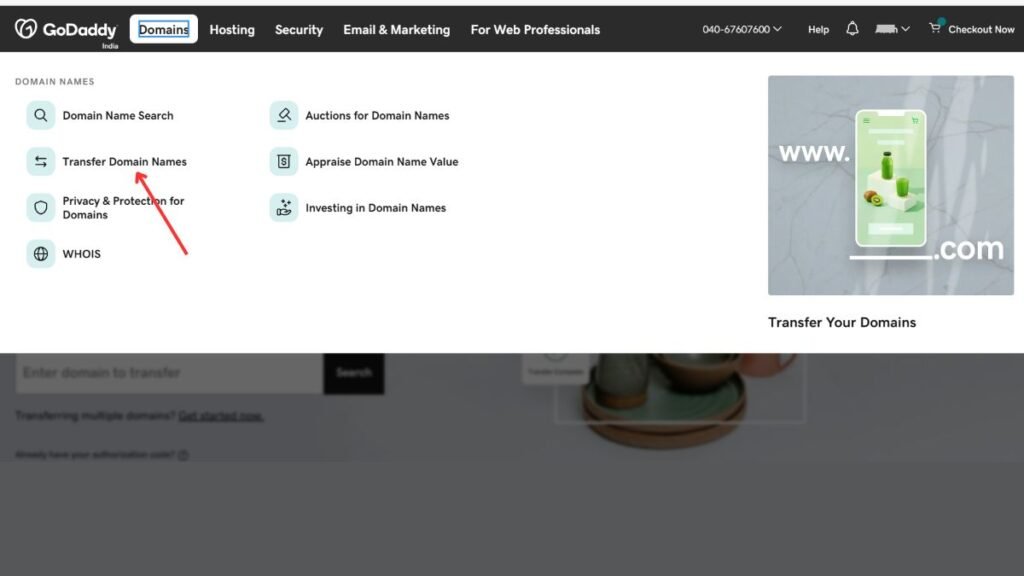Click the gavel icon for Auctions

(x=283, y=116)
